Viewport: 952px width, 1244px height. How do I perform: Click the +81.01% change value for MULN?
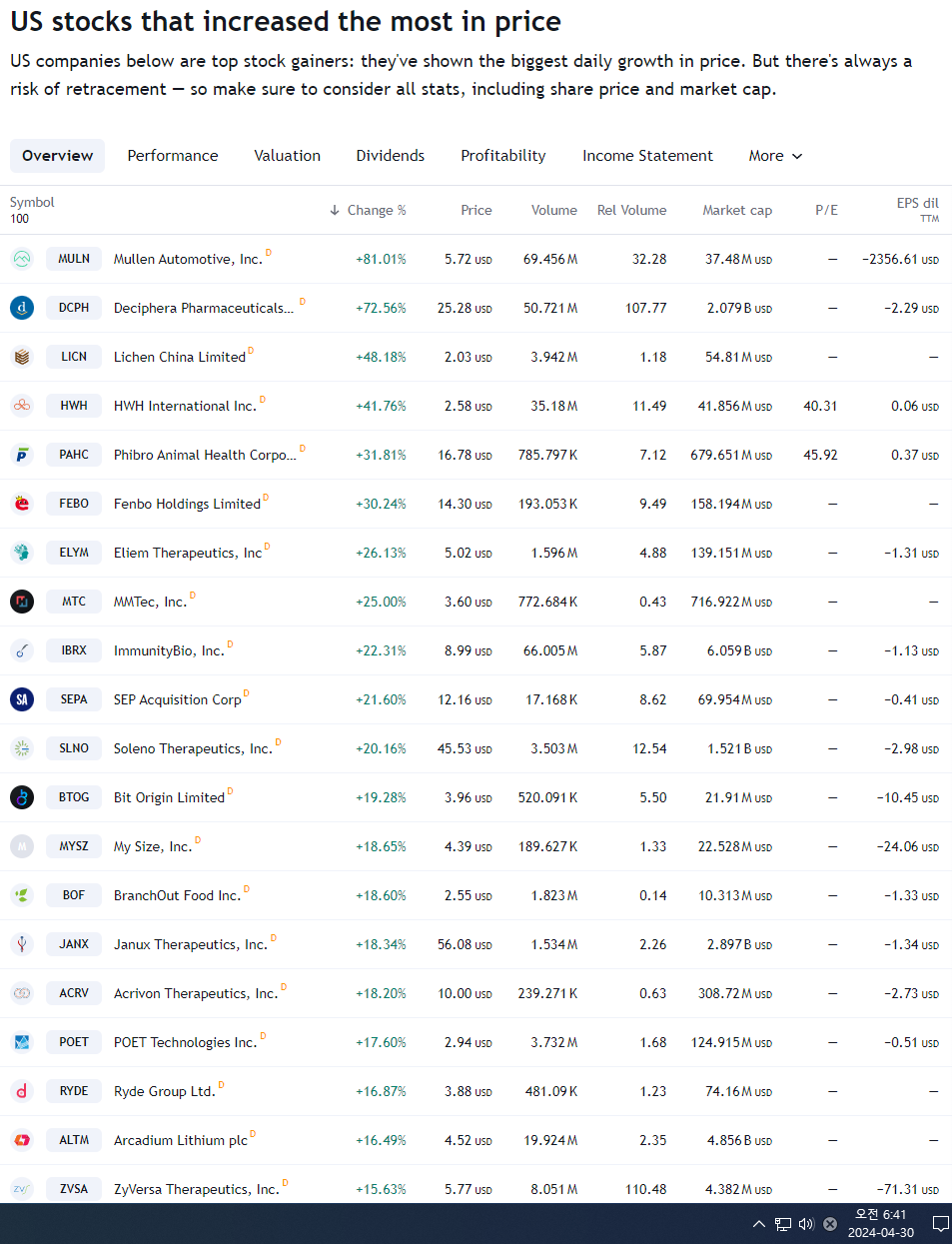pyautogui.click(x=381, y=259)
